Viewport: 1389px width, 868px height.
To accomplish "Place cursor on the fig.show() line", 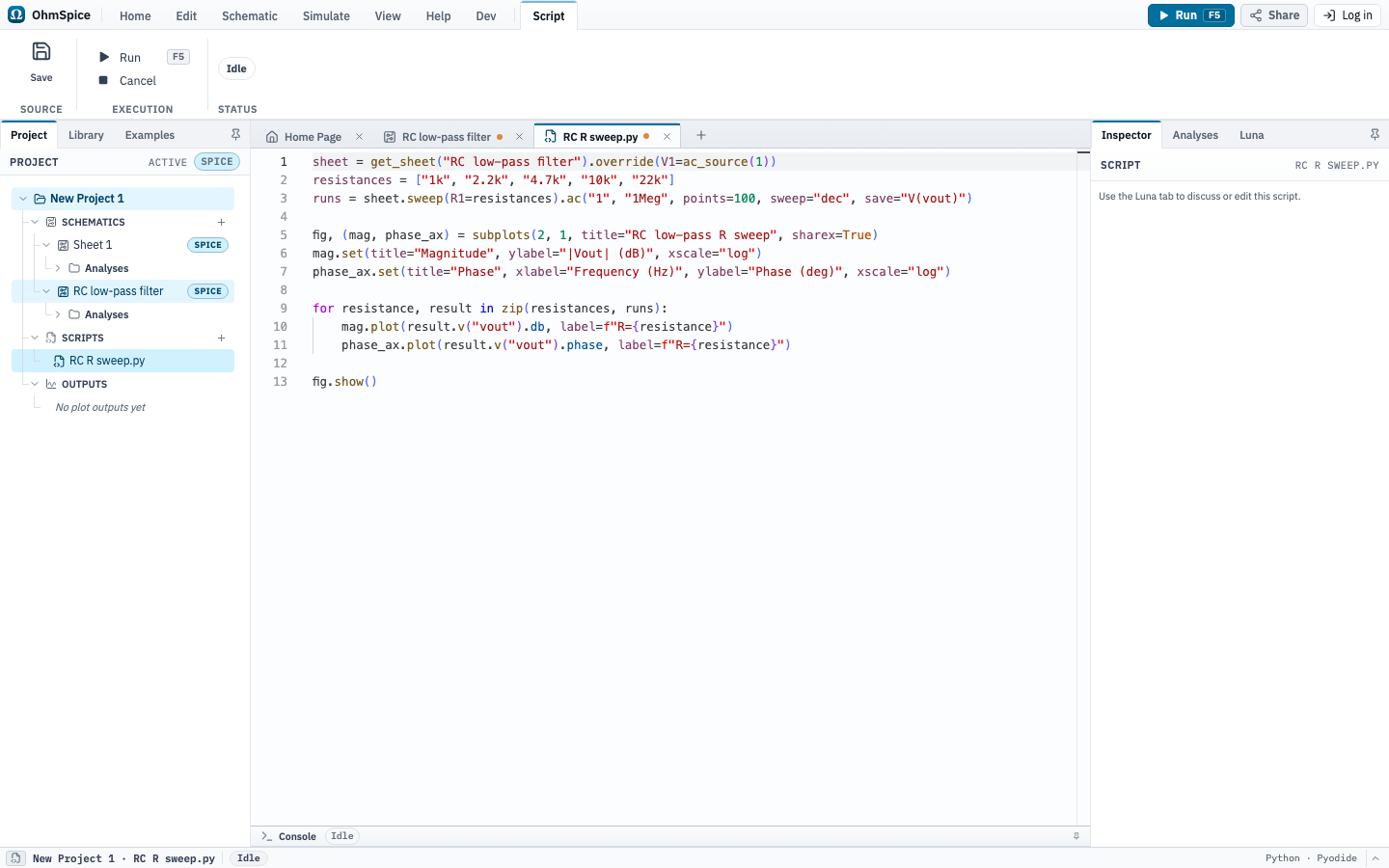I will coord(344,382).
